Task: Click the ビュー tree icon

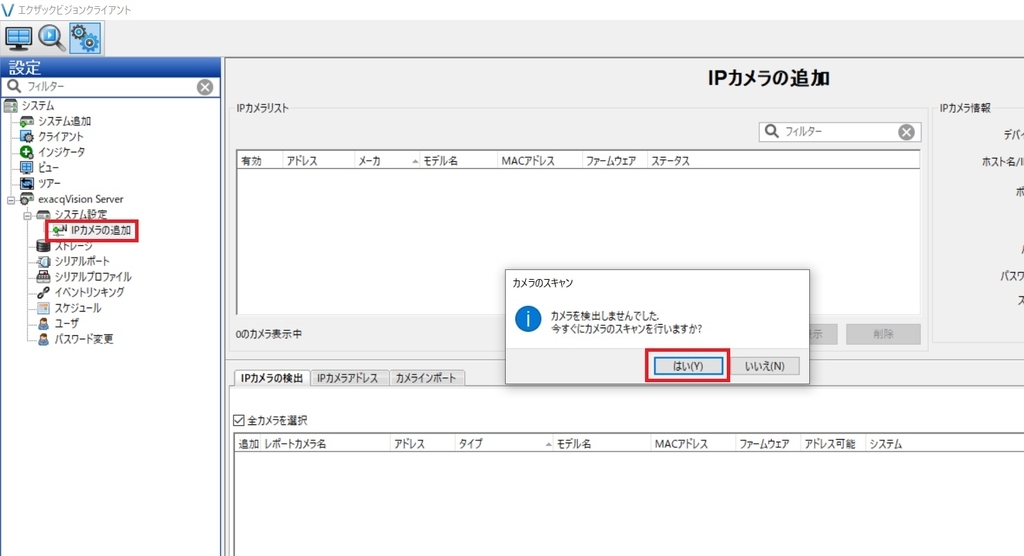Action: (27, 168)
